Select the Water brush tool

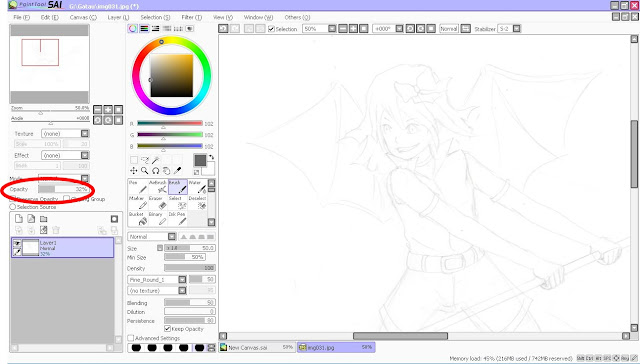[197, 186]
